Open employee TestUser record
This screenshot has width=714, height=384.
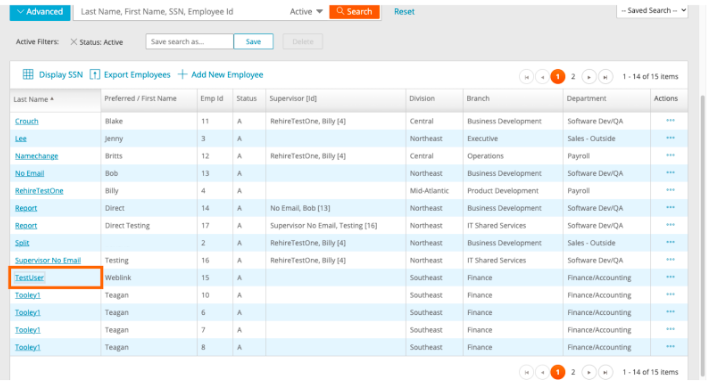click(29, 277)
